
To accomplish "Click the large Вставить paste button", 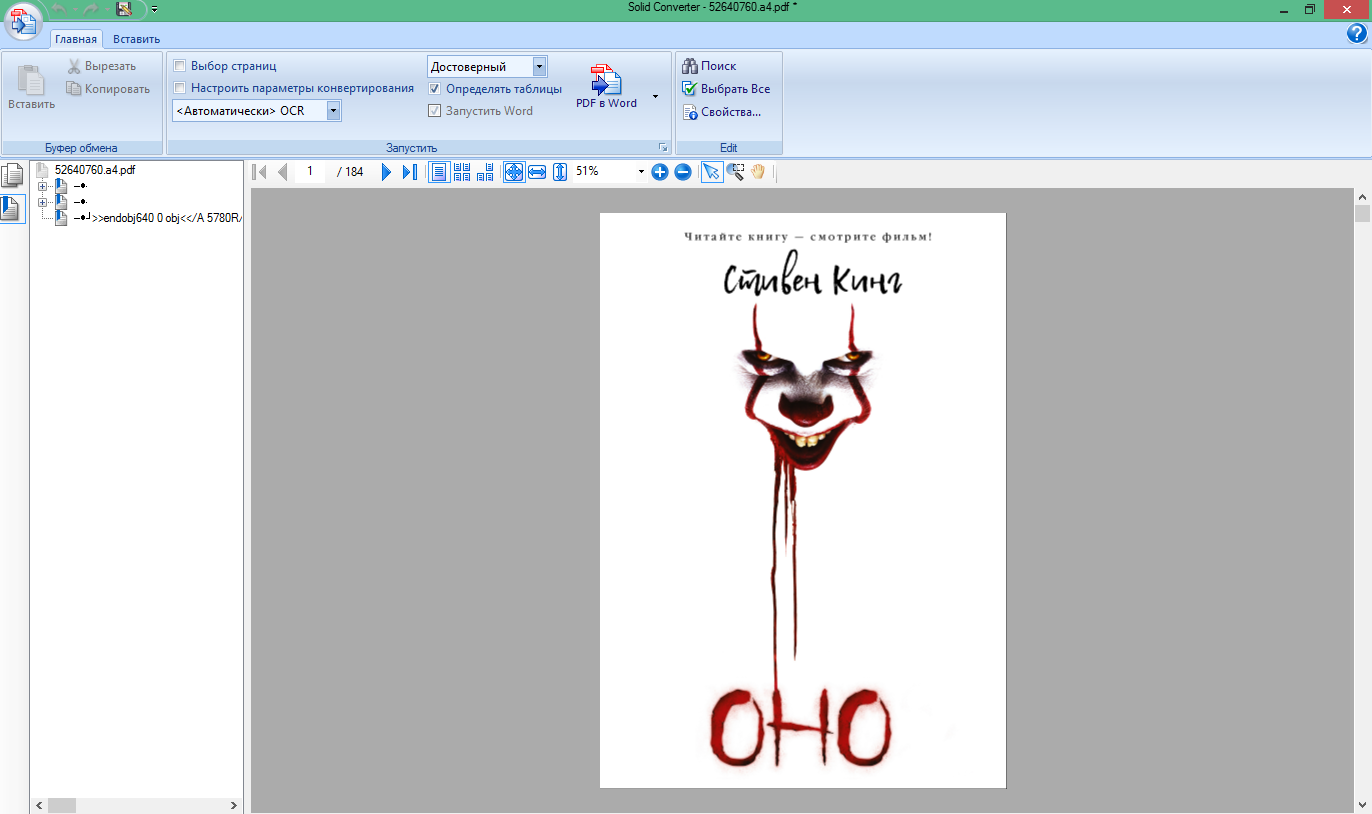I will pos(31,87).
